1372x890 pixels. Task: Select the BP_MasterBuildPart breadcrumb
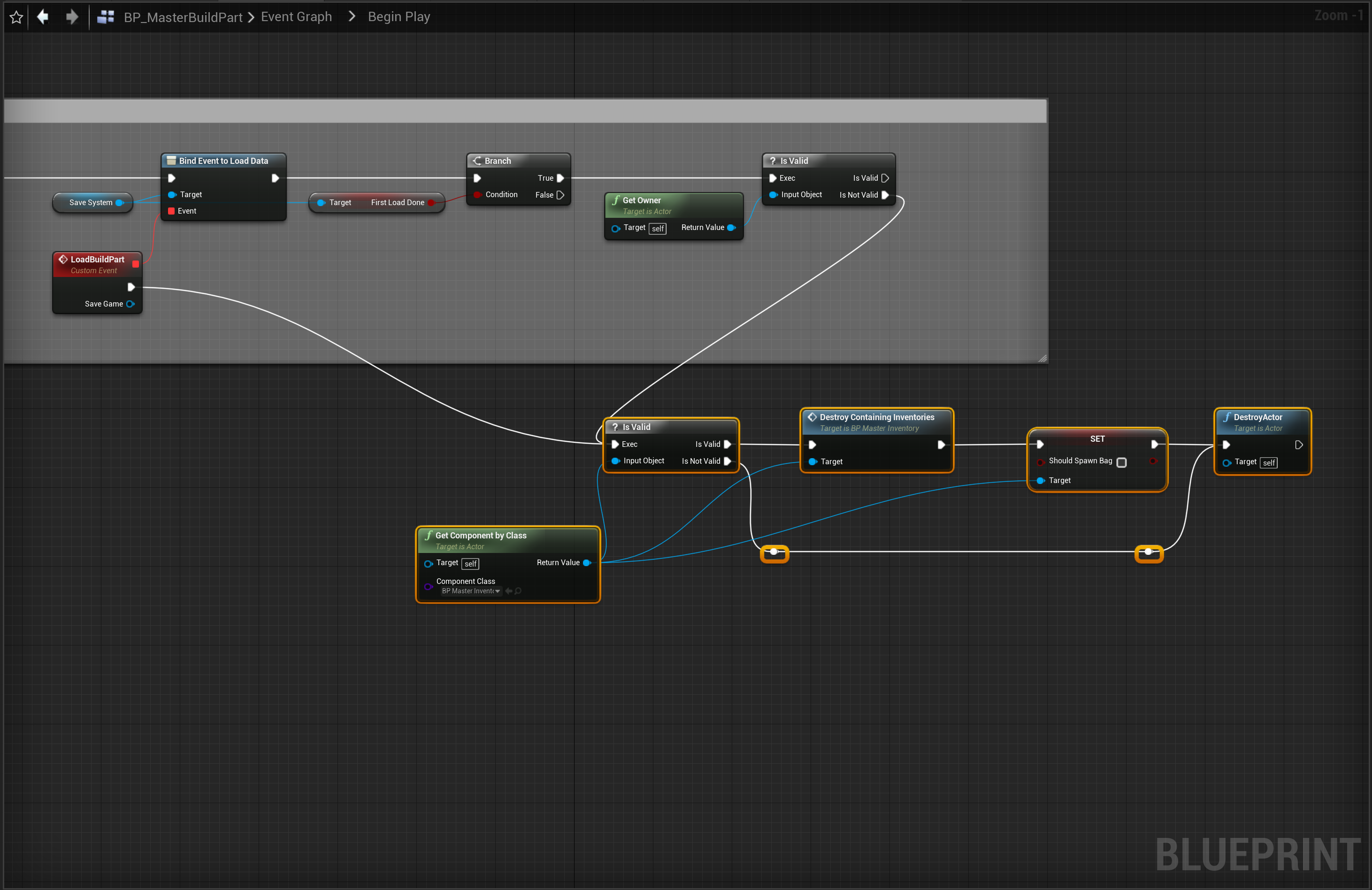tap(183, 17)
